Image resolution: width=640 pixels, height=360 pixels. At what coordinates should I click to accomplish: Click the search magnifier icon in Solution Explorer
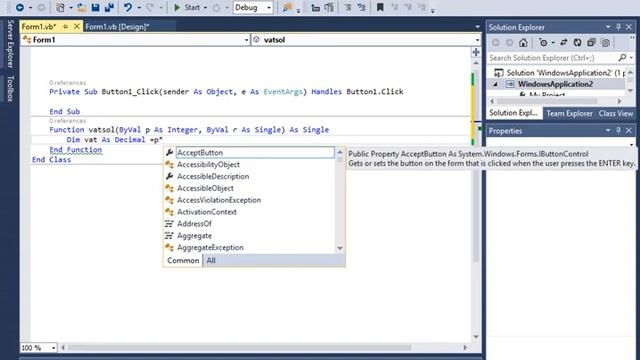(x=622, y=58)
